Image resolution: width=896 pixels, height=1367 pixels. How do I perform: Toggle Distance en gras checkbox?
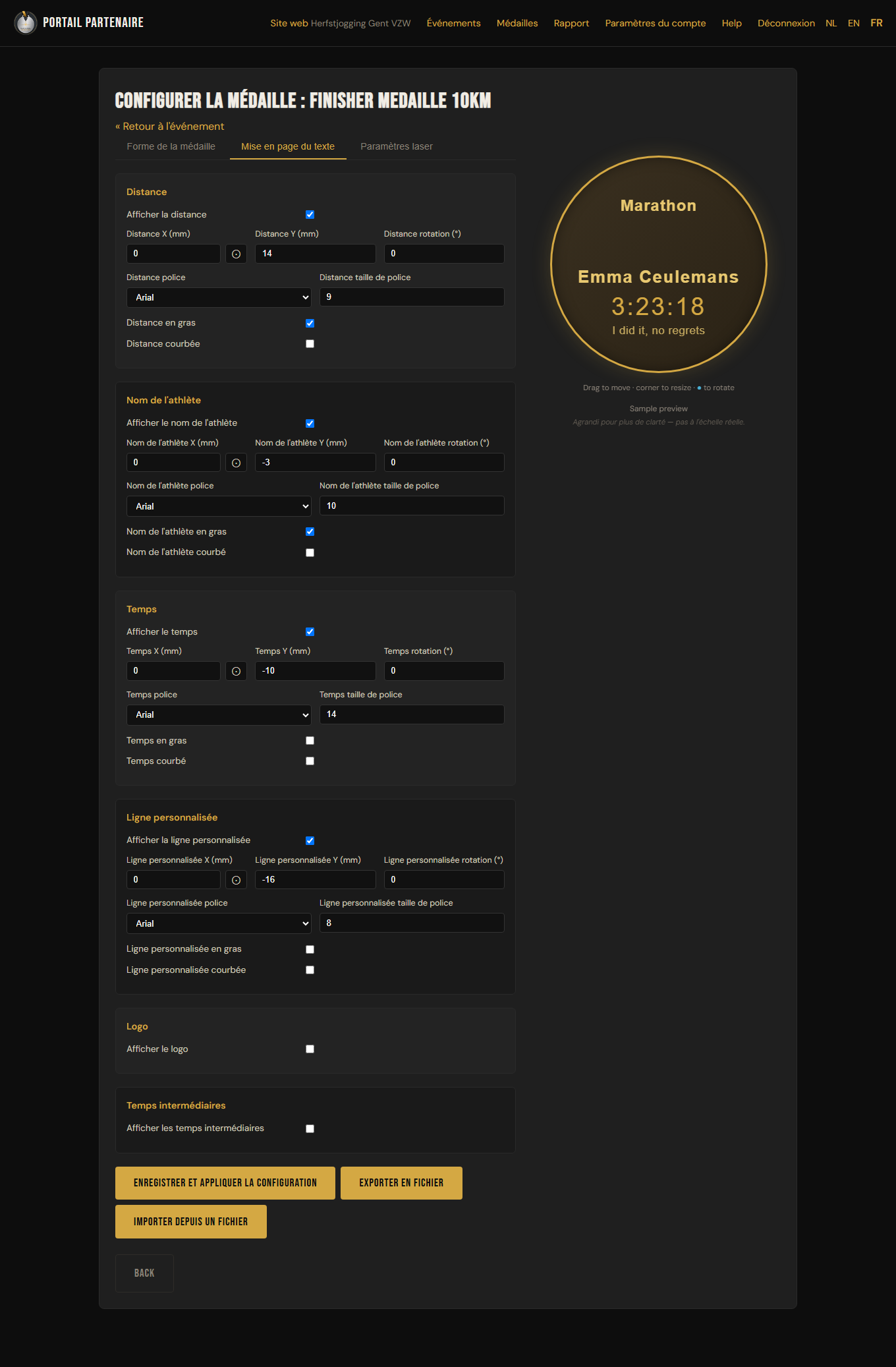[x=310, y=323]
